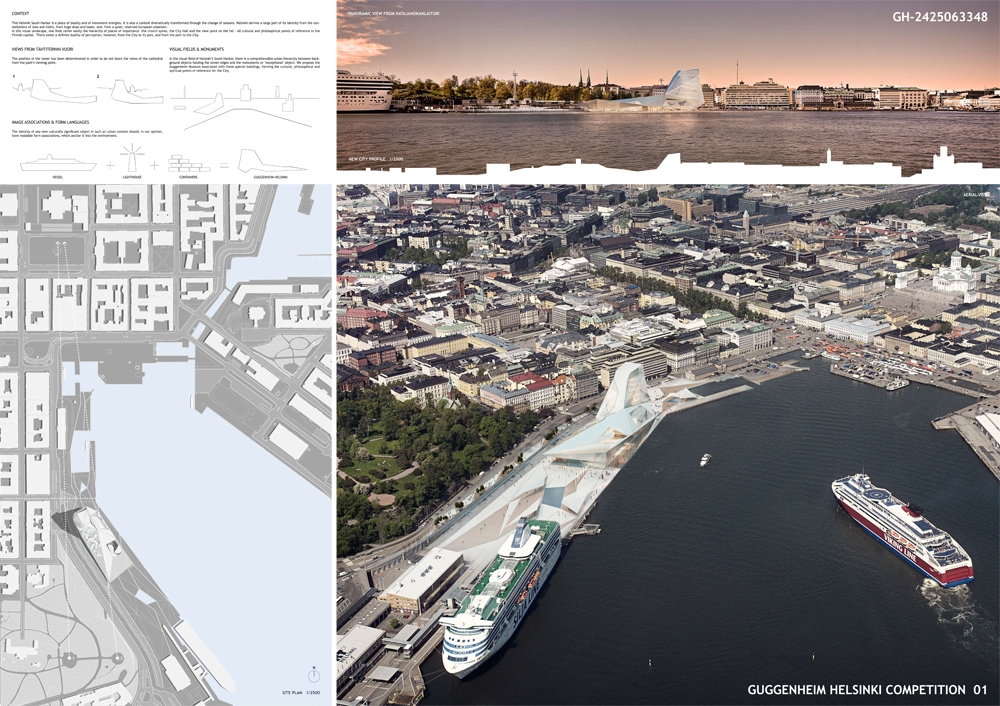Click the Guggenheim Helsinki form outline

[270, 161]
